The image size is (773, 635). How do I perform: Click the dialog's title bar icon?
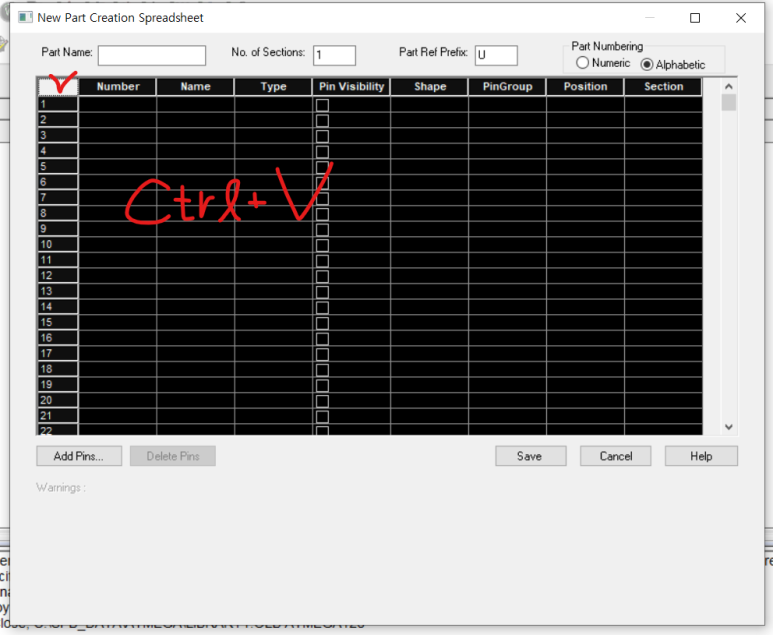tap(25, 18)
